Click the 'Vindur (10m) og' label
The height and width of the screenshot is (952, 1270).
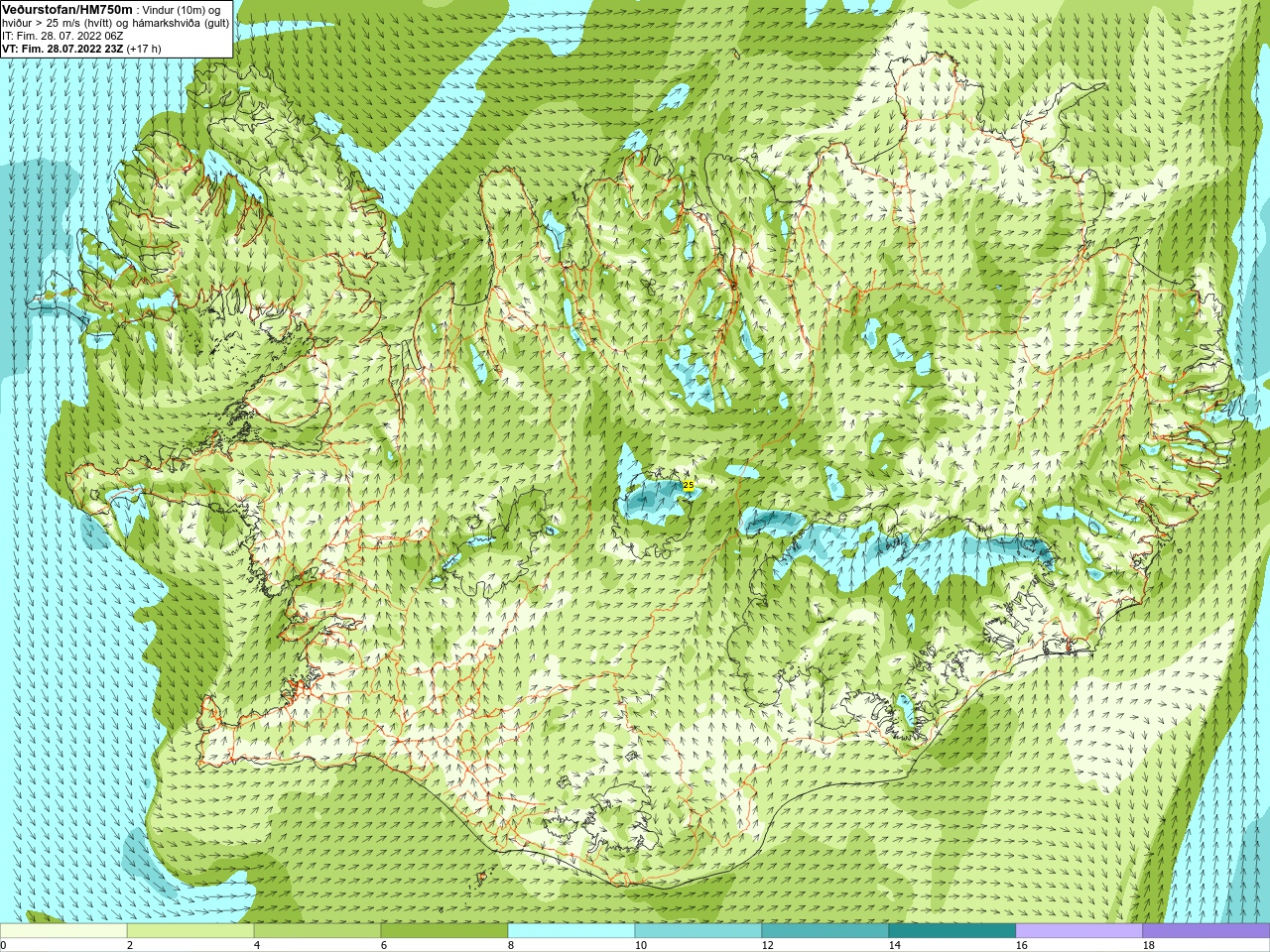point(181,10)
